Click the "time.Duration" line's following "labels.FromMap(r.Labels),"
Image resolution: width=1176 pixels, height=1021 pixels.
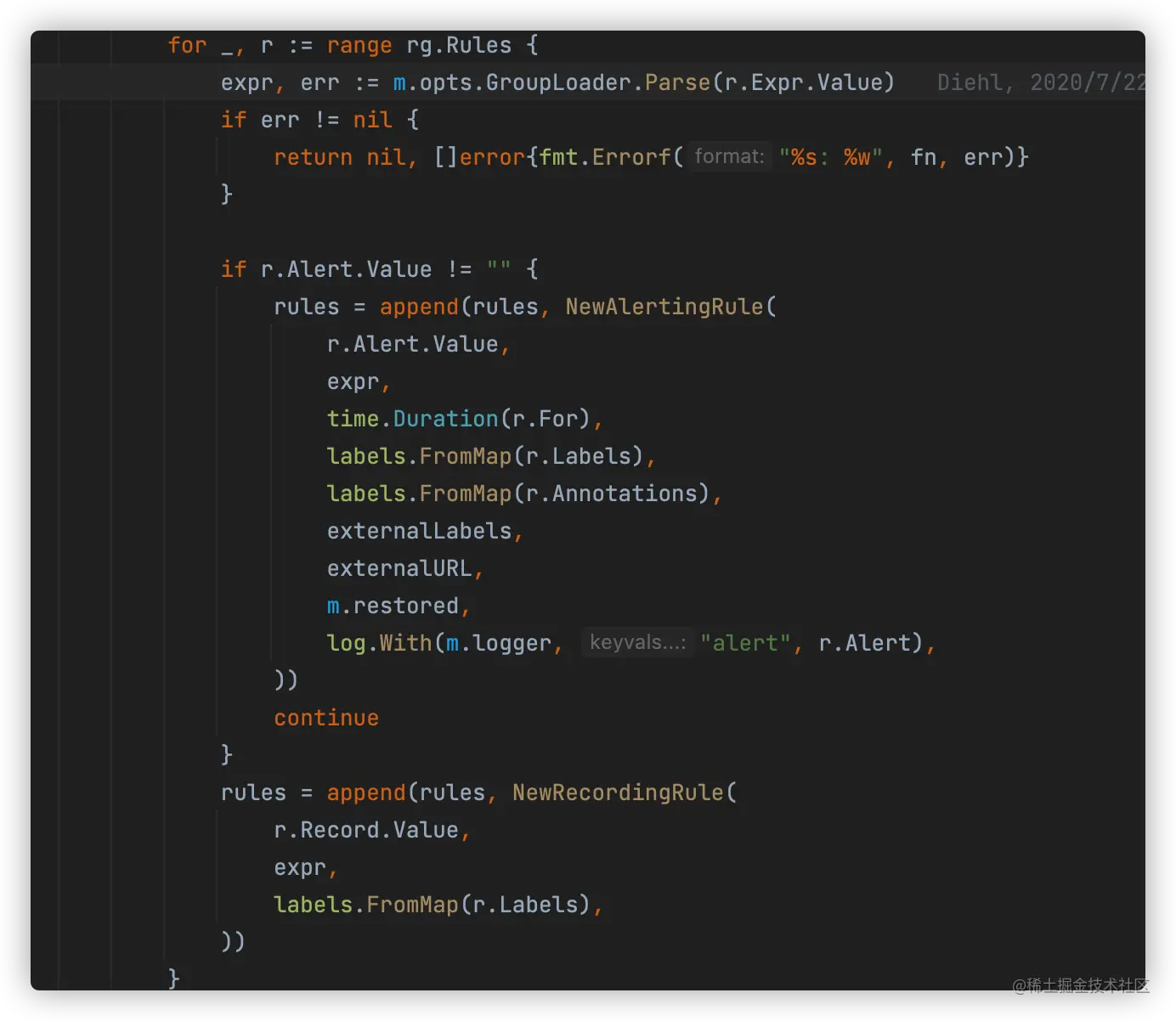point(491,457)
